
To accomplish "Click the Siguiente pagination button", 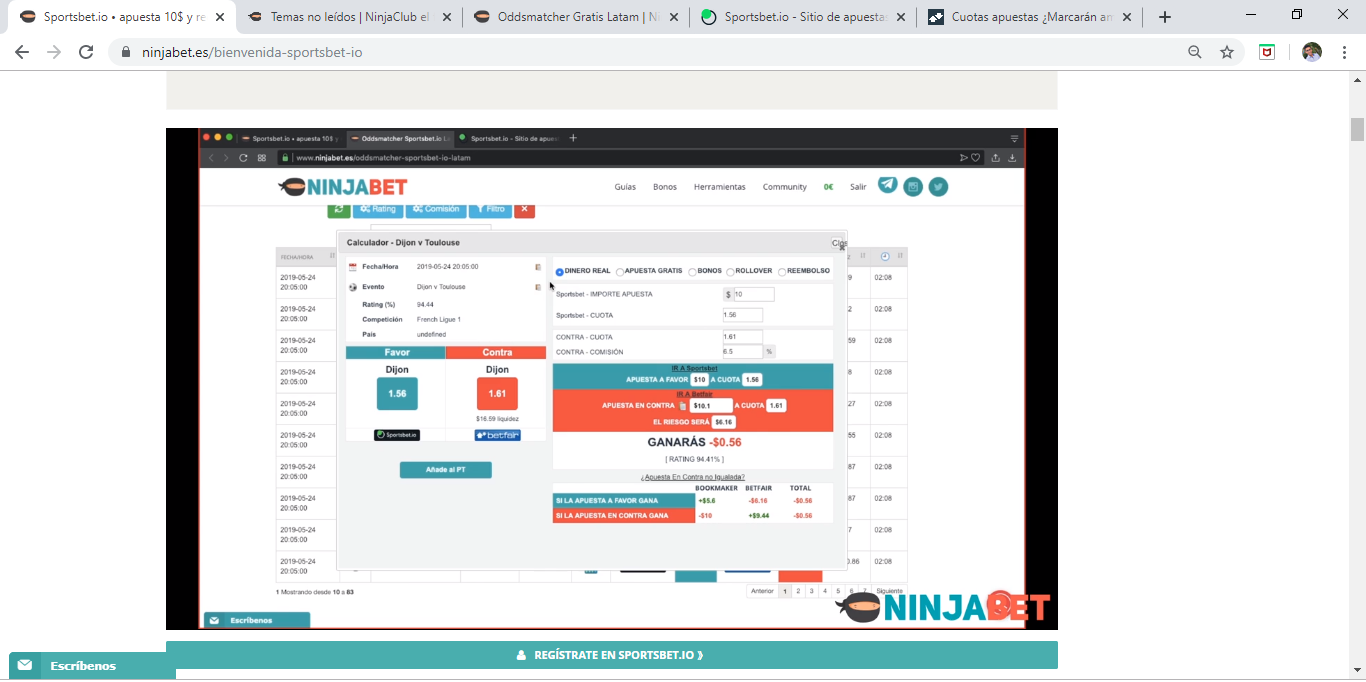I will tap(889, 591).
